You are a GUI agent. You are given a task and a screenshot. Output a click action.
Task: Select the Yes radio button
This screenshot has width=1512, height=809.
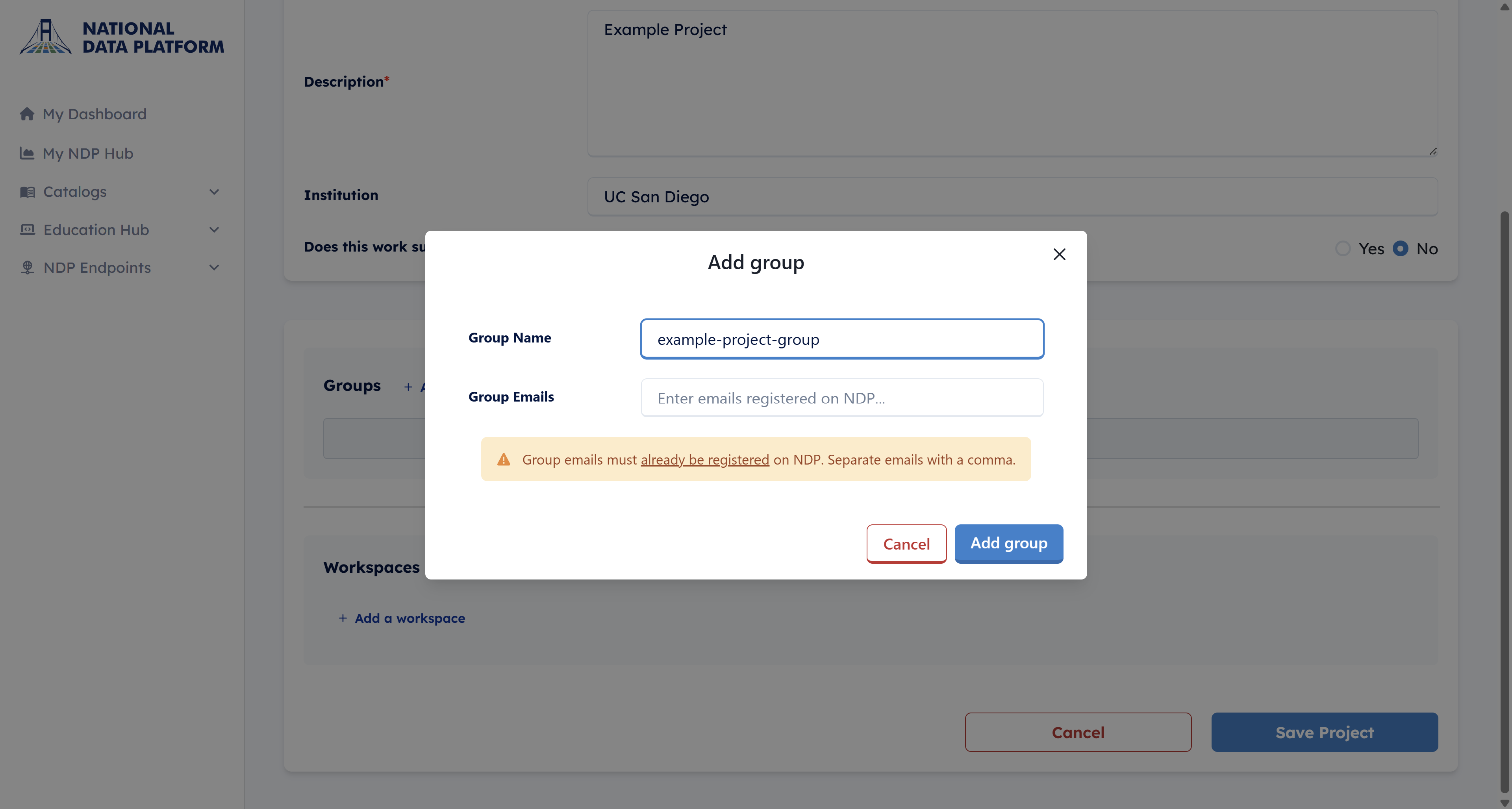(1342, 249)
